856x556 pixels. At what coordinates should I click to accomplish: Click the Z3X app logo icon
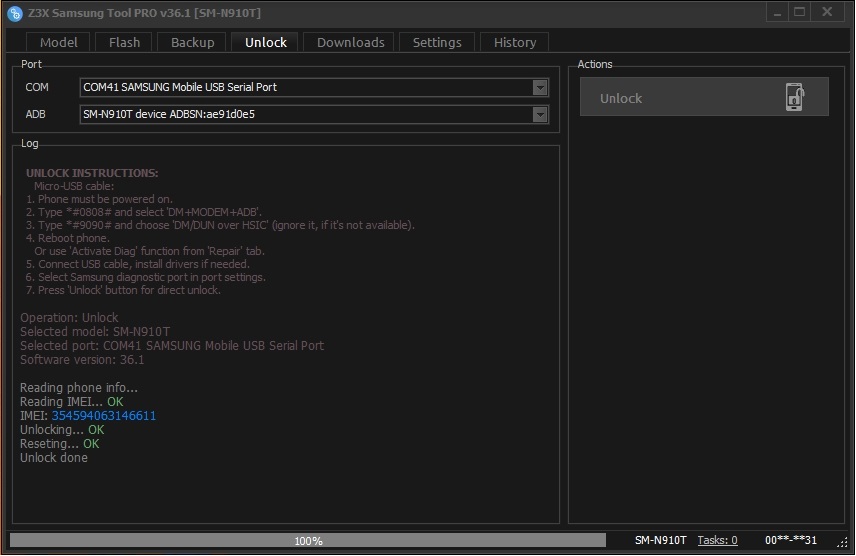[x=15, y=13]
